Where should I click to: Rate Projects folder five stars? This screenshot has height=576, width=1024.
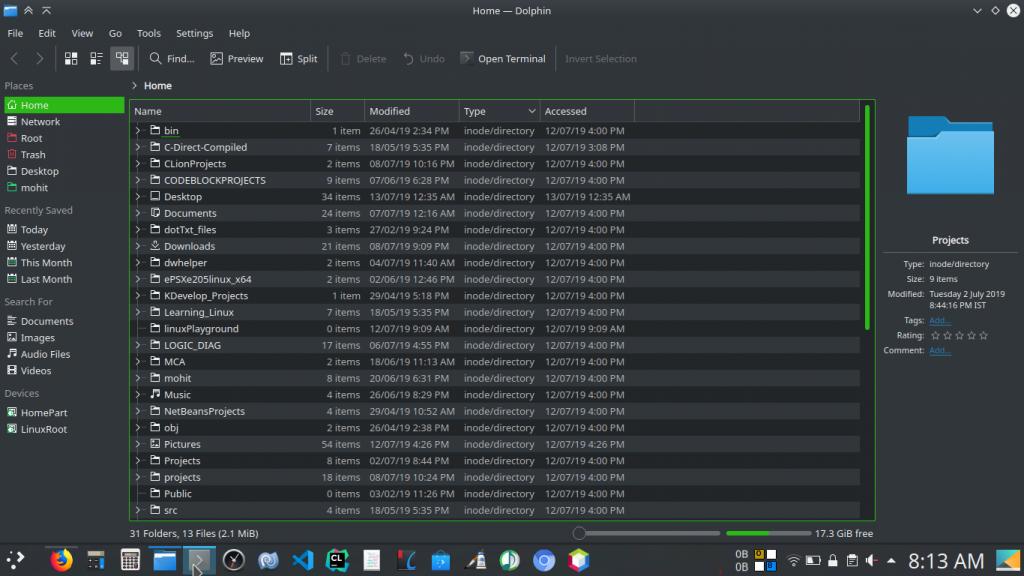984,335
